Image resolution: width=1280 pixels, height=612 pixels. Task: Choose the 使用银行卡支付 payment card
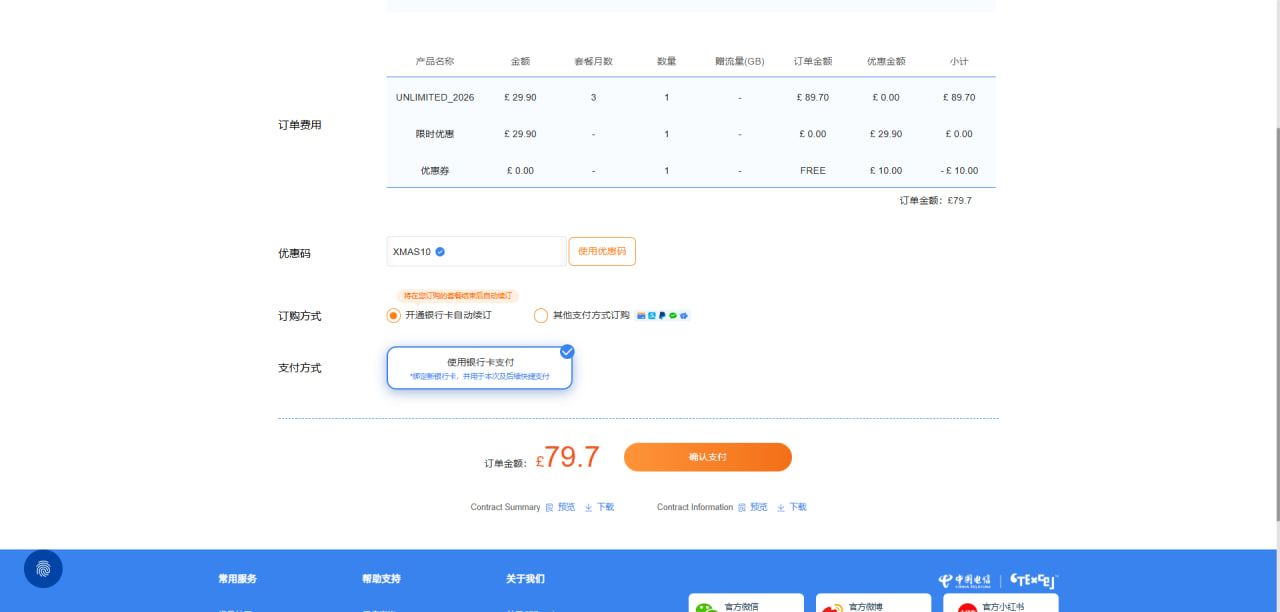pos(480,368)
